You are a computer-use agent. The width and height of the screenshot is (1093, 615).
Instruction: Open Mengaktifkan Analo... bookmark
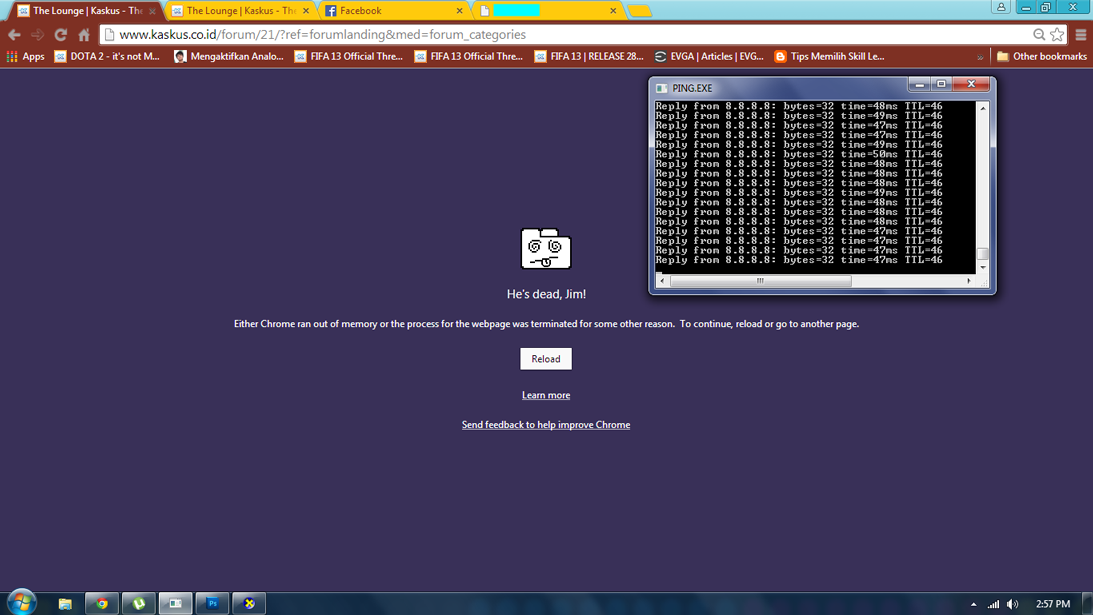tap(229, 56)
